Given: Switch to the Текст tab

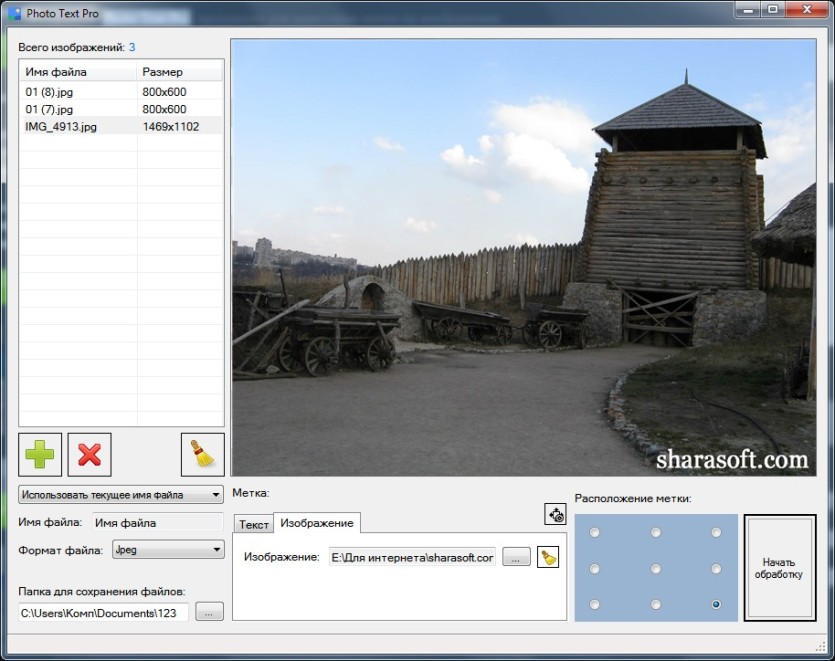Looking at the screenshot, I should point(253,525).
